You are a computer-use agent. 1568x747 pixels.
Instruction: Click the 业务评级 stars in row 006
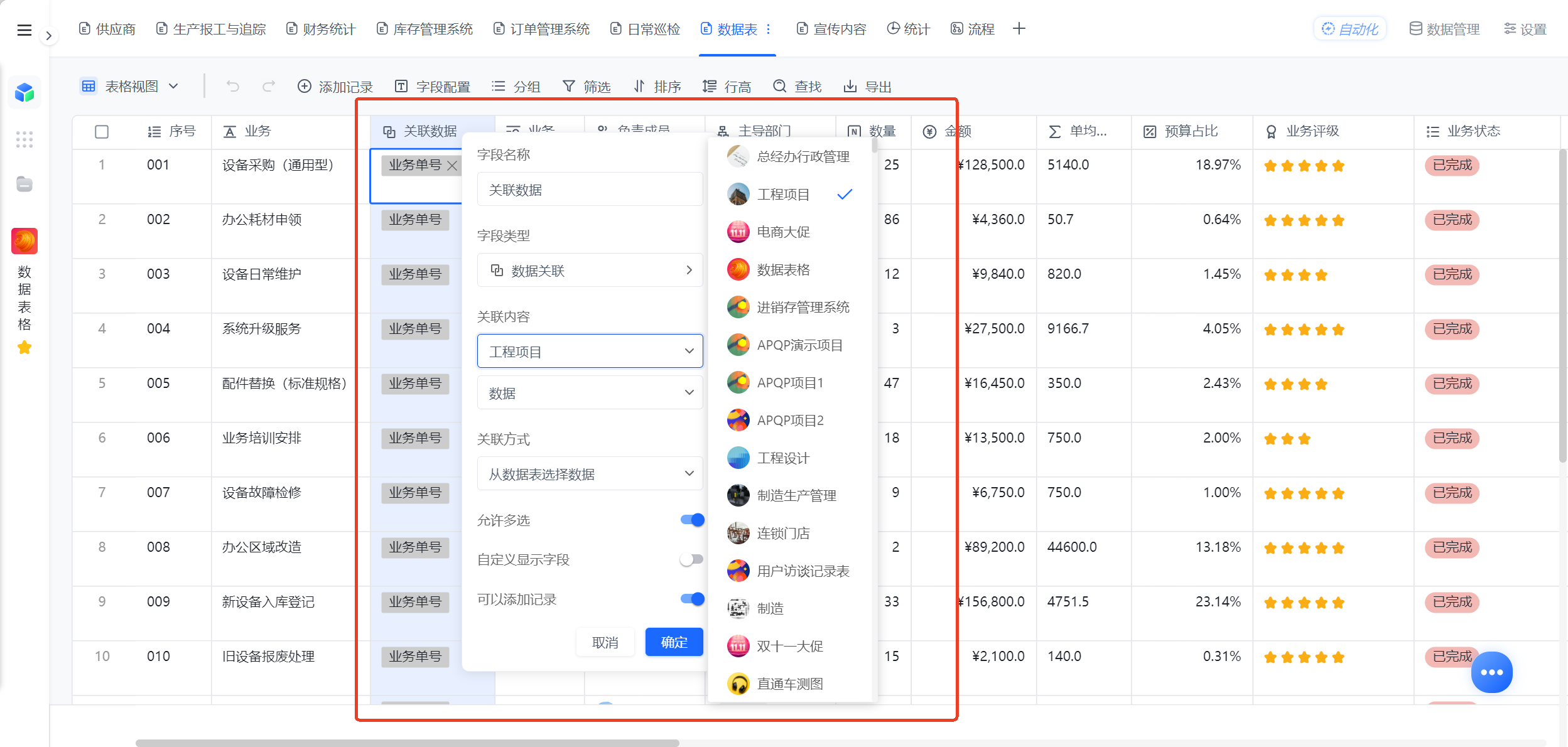coord(1287,439)
